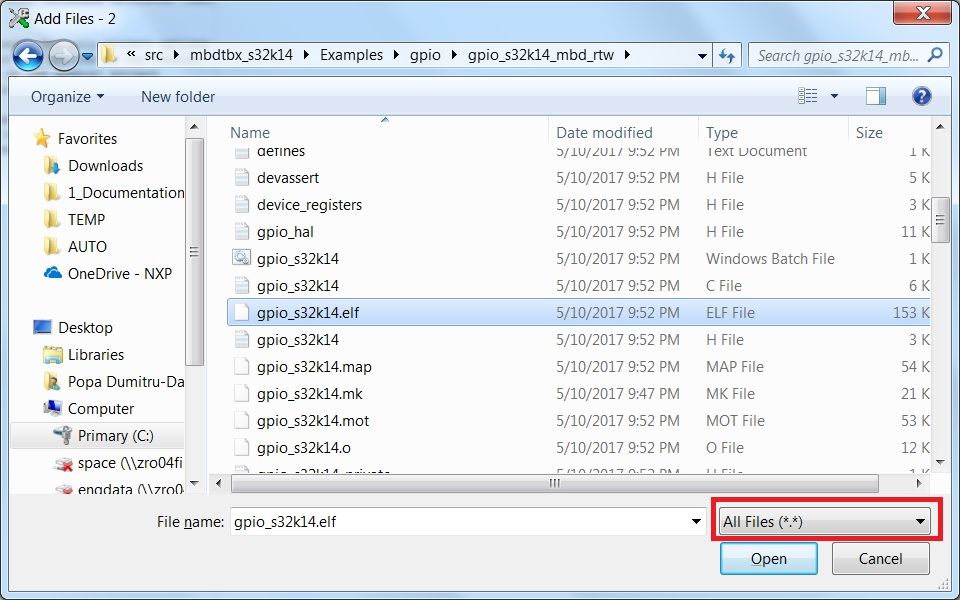Select the gpio_hal file

click(579, 232)
